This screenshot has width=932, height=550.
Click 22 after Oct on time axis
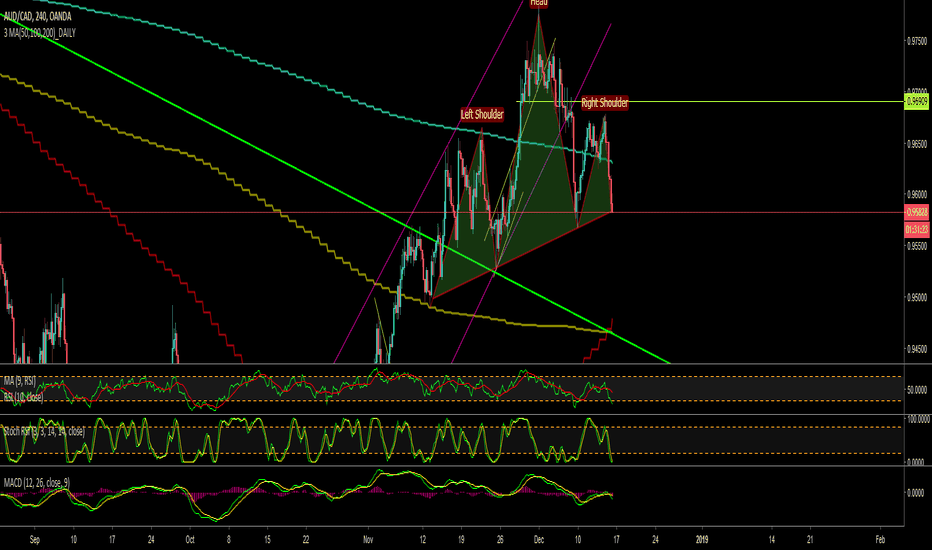[x=306, y=540]
